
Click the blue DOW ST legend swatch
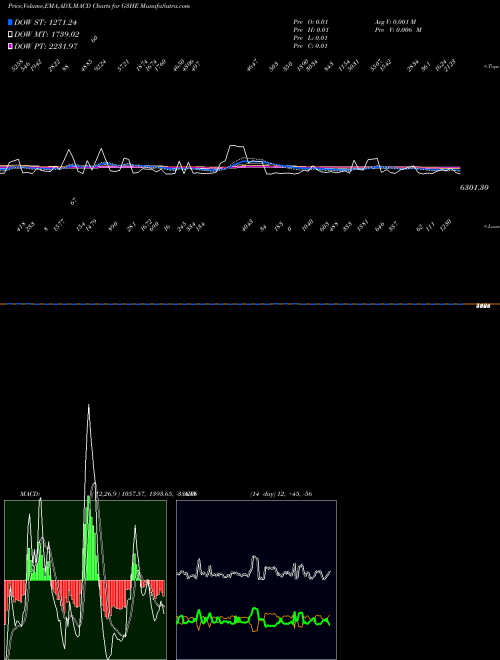point(11,22)
